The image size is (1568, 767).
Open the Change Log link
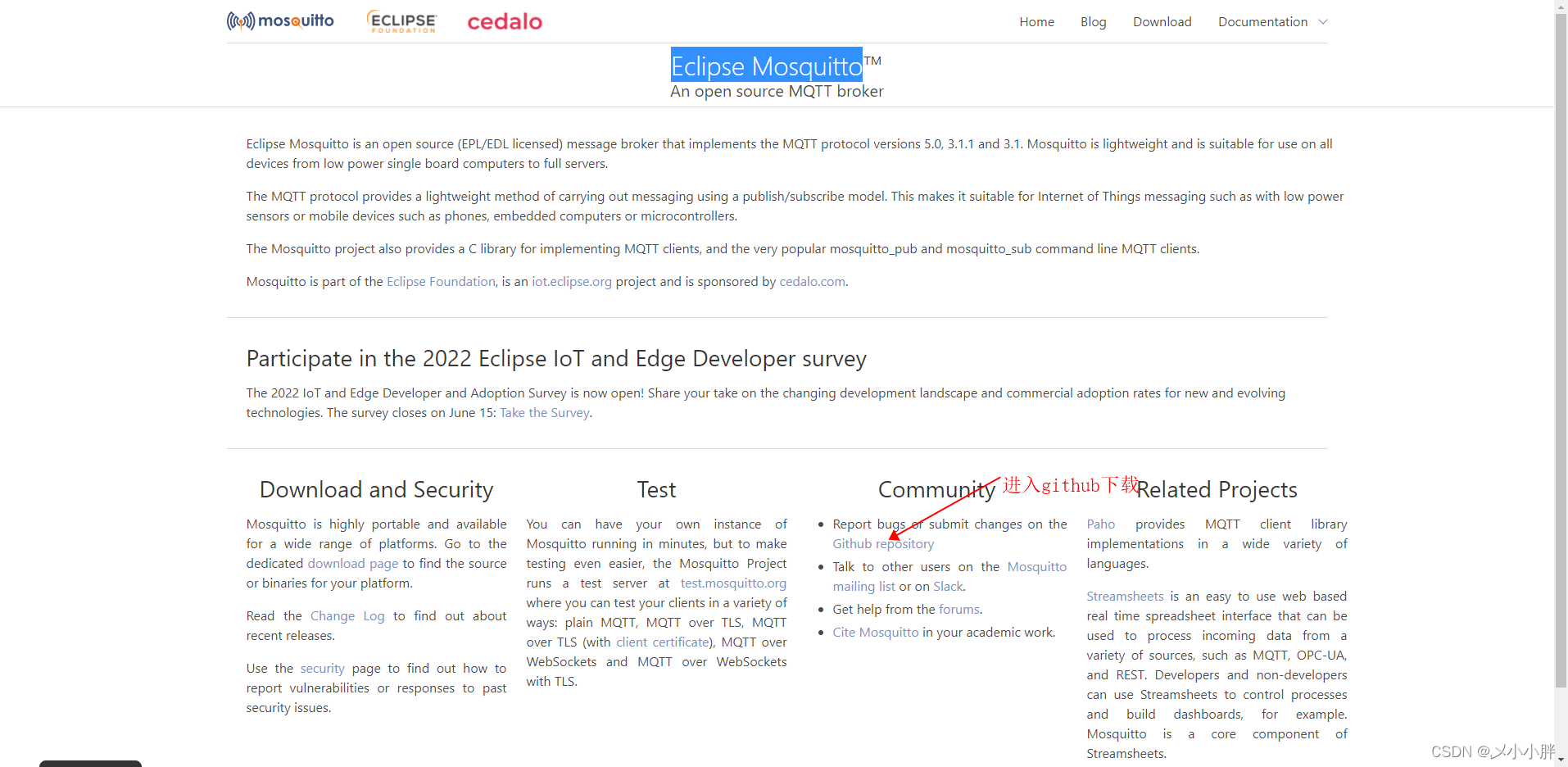click(x=347, y=615)
